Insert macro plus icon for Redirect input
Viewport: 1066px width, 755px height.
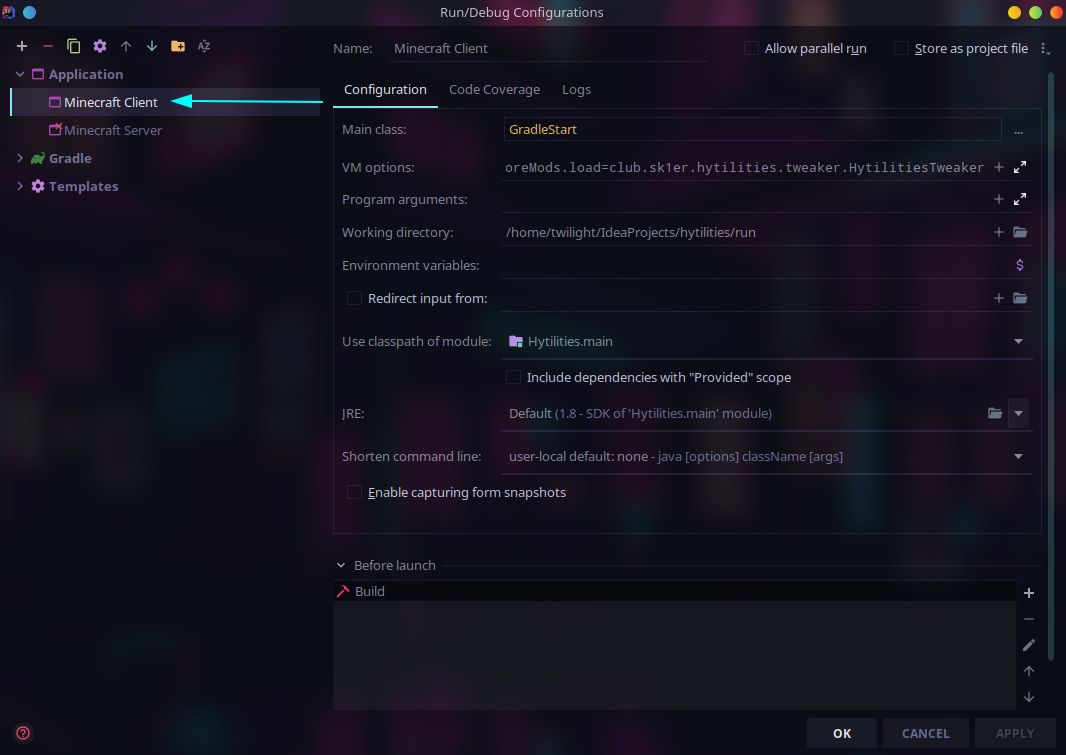(x=998, y=298)
